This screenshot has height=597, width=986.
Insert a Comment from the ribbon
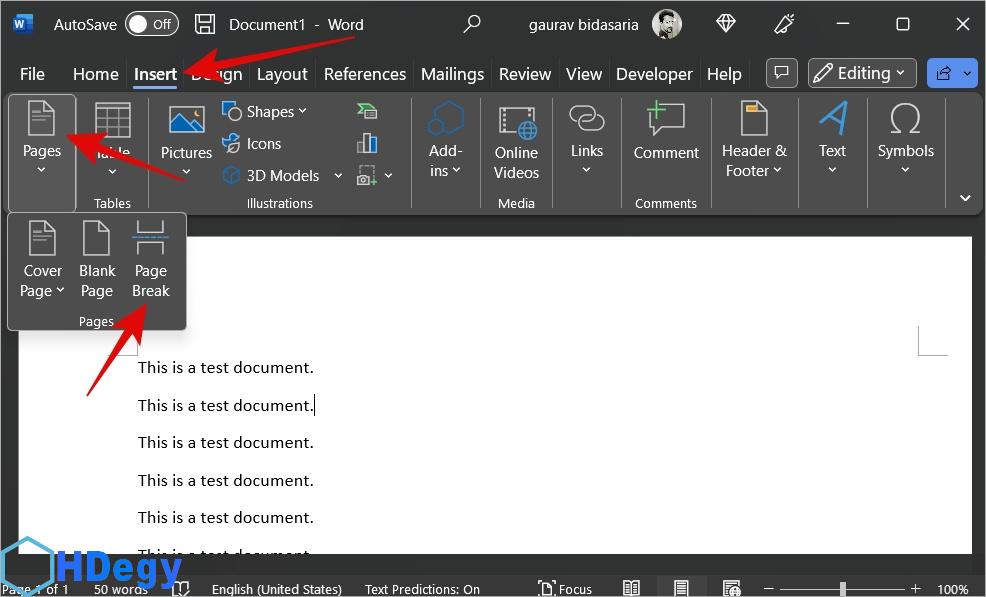665,133
